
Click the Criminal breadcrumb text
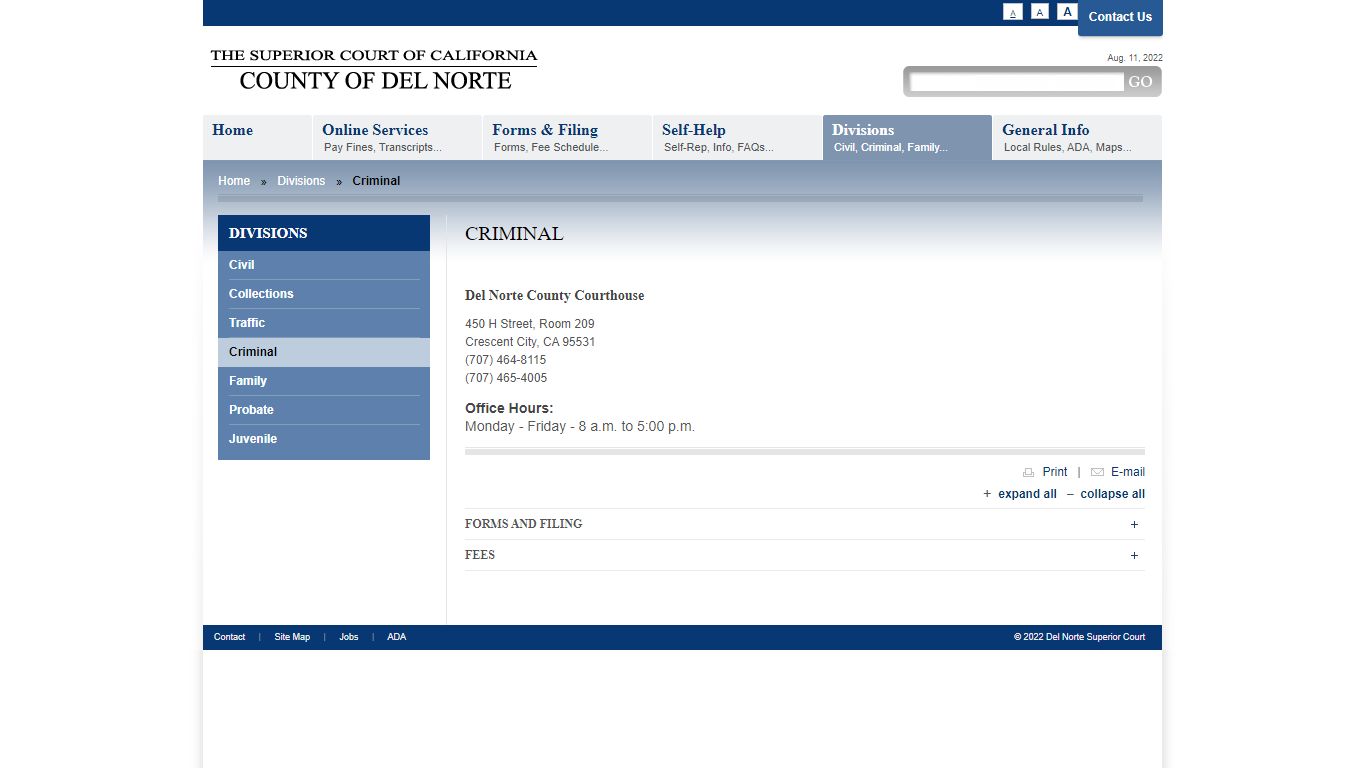point(376,181)
